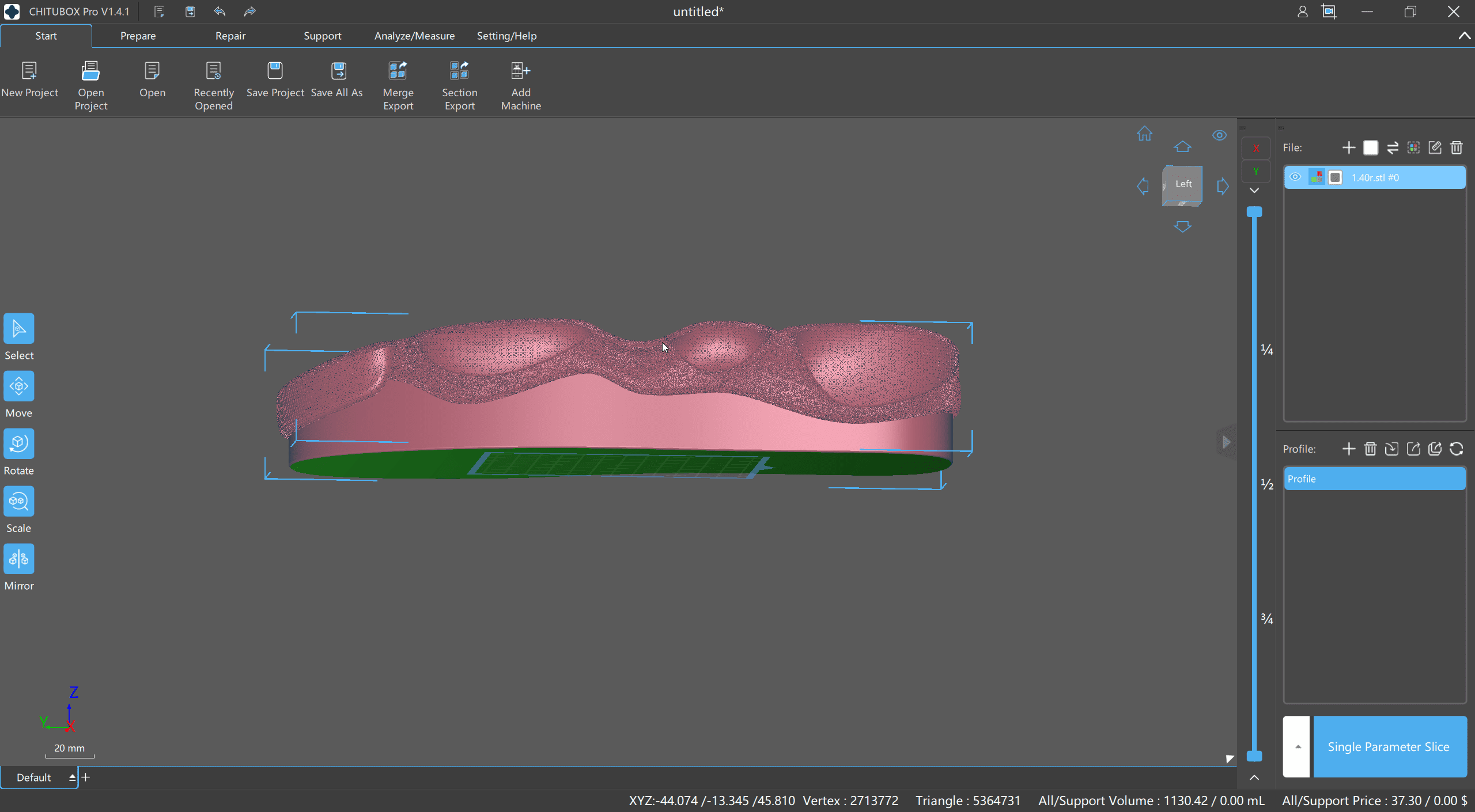This screenshot has width=1475, height=812.
Task: Click the top handle of the layer slider
Action: click(1254, 212)
